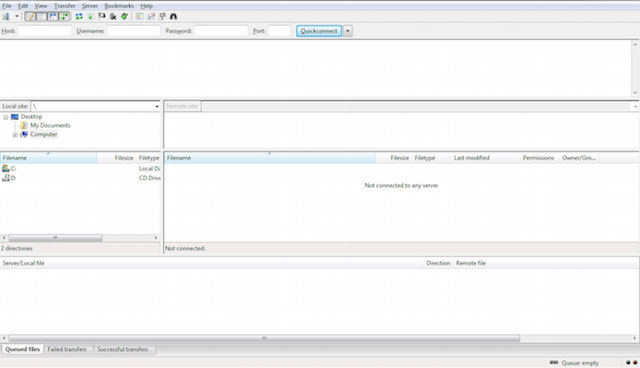Reconnect to the last server
Screen dimensions: 640x368
(x=124, y=16)
